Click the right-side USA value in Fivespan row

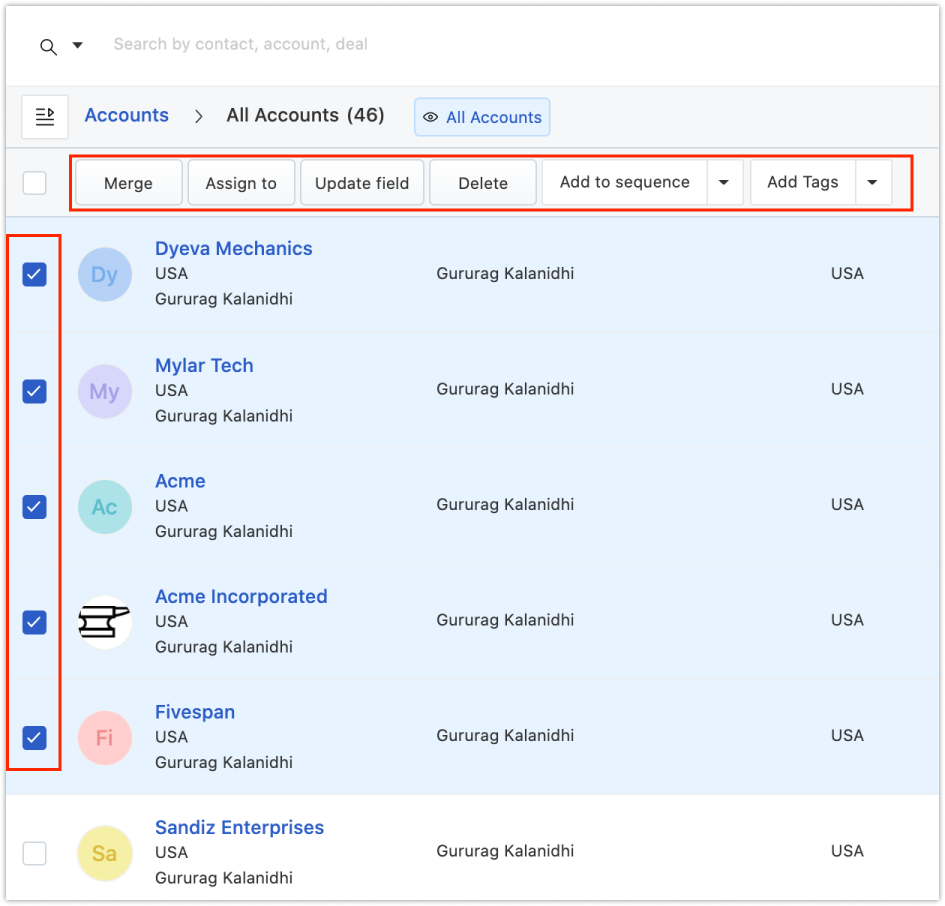(x=847, y=735)
